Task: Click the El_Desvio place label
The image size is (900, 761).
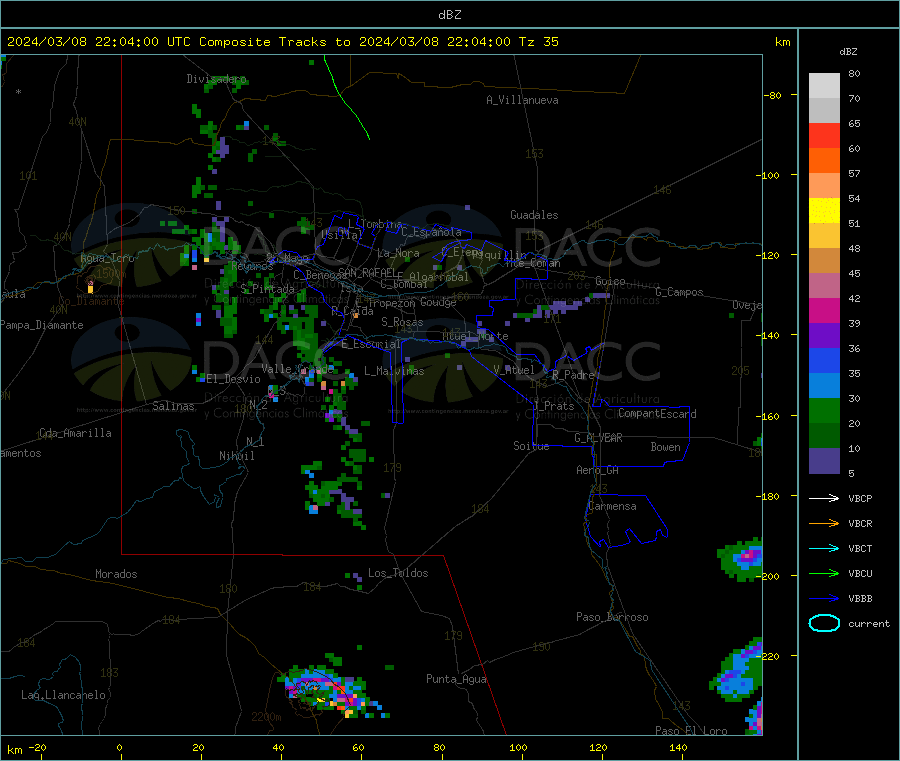Action: (x=233, y=379)
